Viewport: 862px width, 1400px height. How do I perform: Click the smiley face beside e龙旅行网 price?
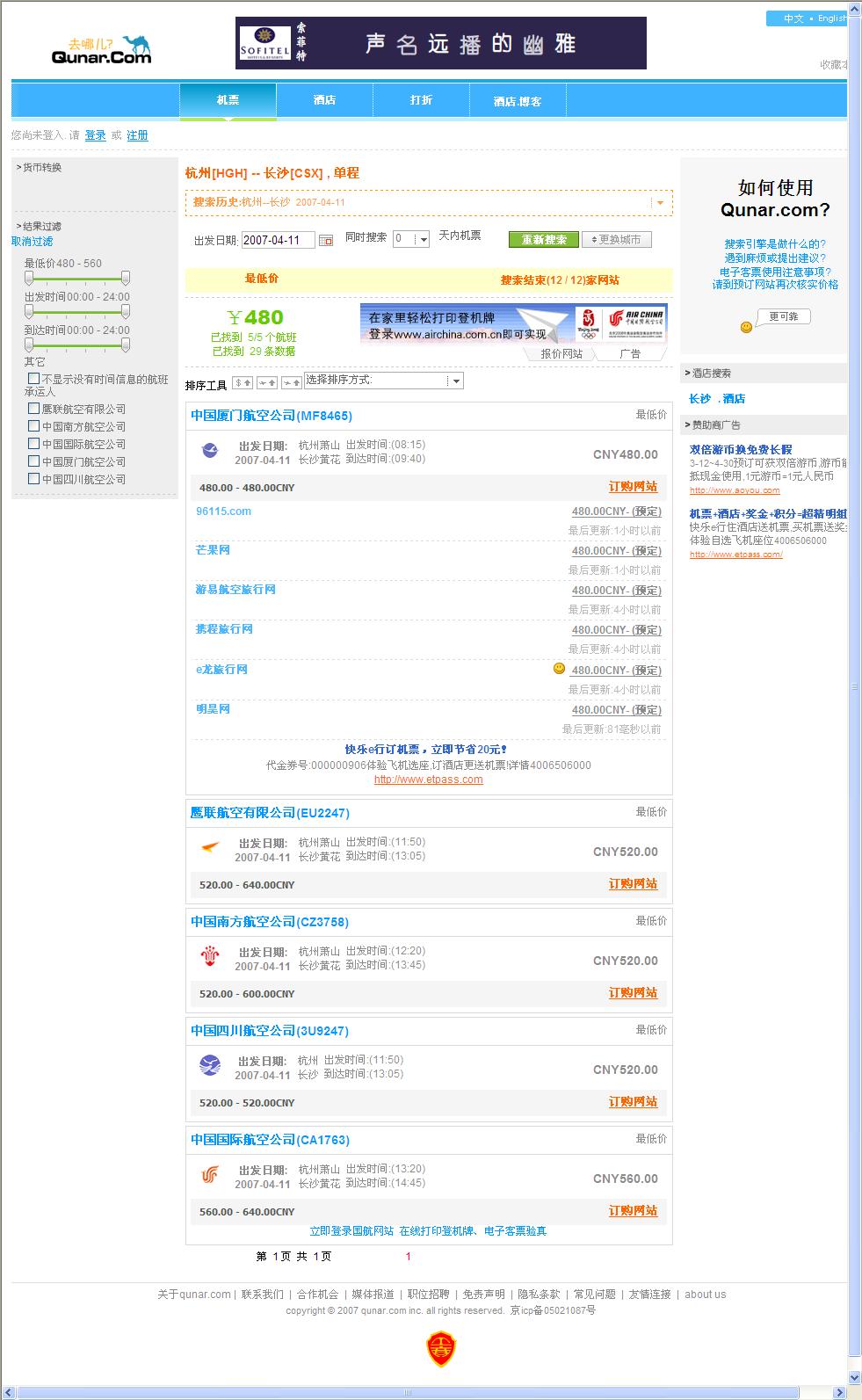click(559, 669)
